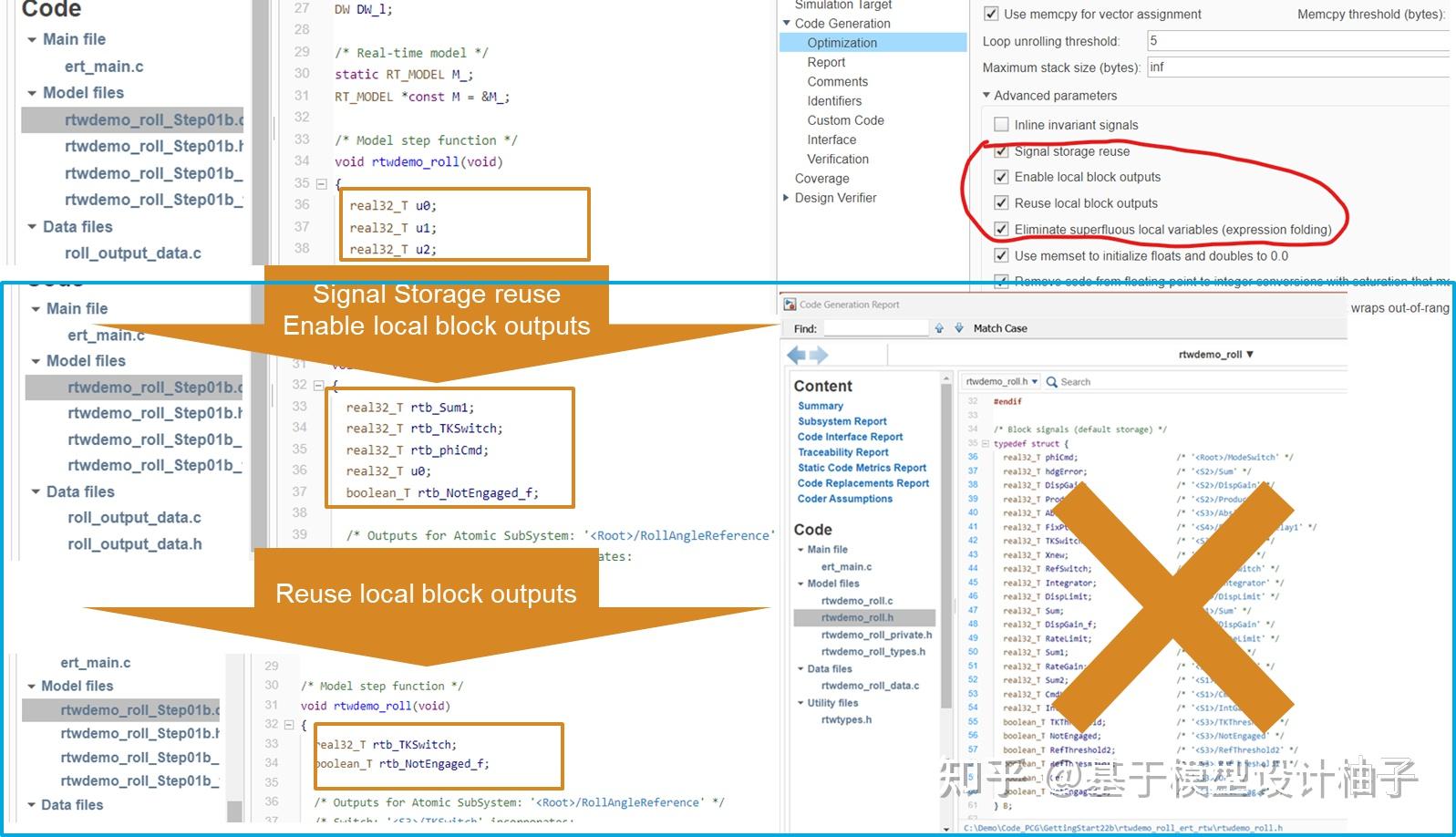Go forward with the report's right arrow
1456x837 pixels.
tap(819, 356)
